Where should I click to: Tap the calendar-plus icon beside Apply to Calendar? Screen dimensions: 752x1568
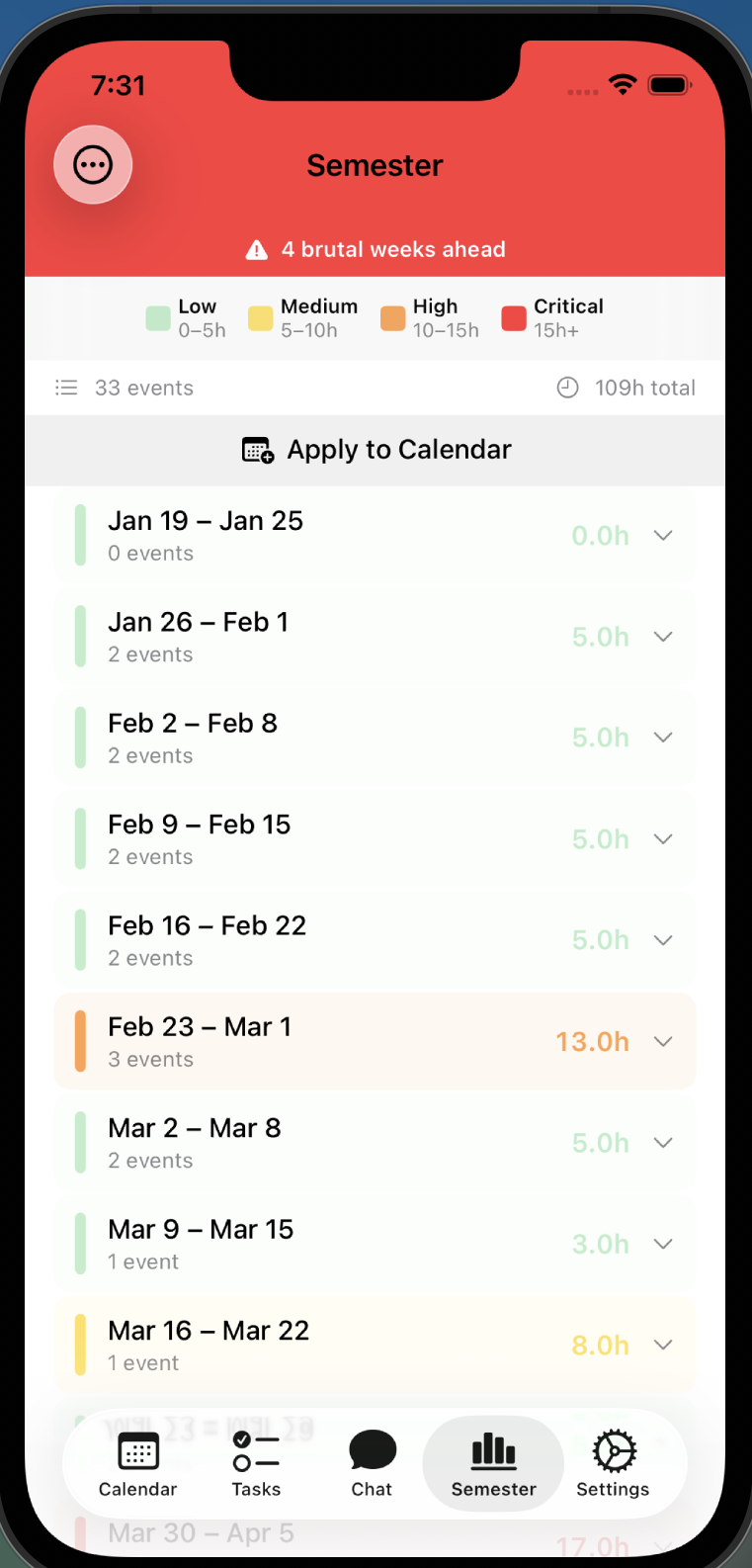coord(258,450)
